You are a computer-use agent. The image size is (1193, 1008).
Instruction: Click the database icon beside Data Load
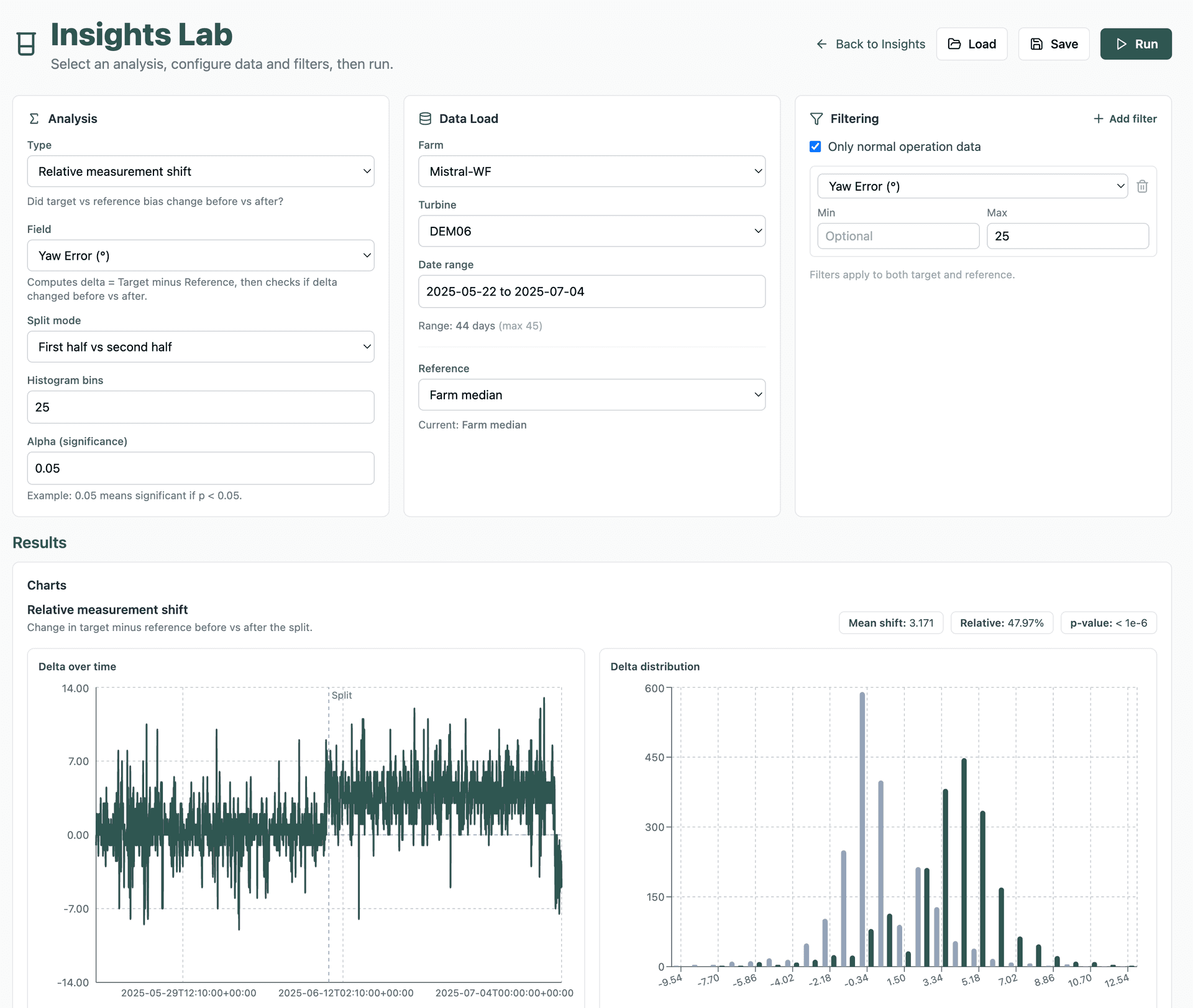(x=426, y=118)
